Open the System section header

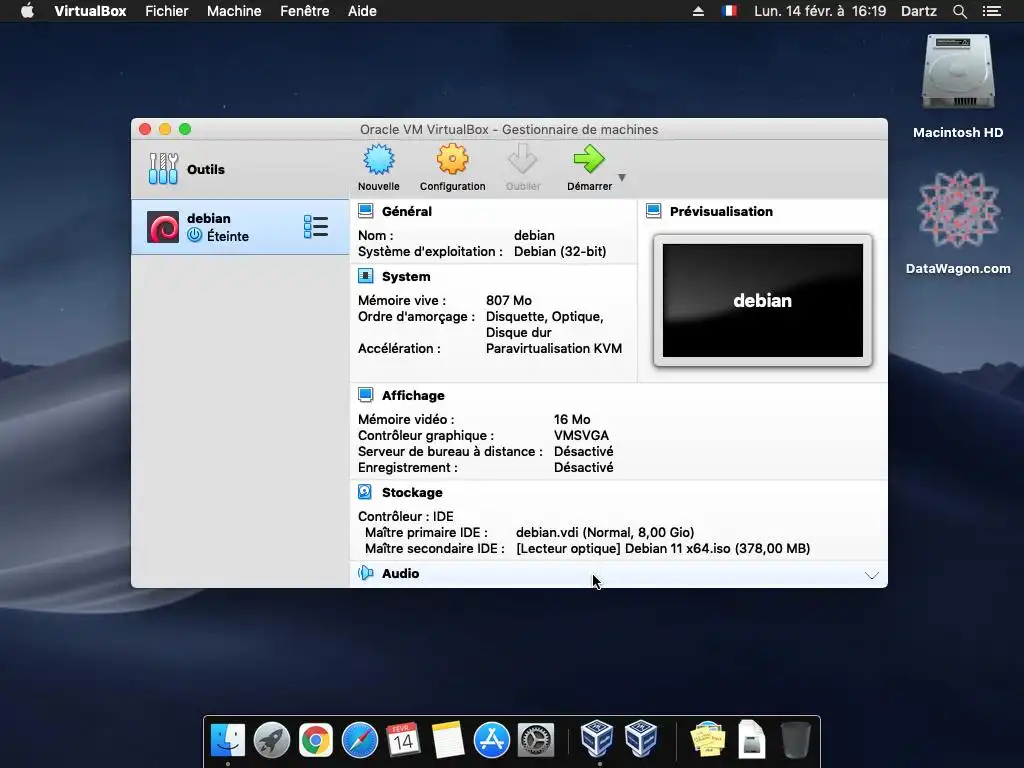(x=406, y=276)
